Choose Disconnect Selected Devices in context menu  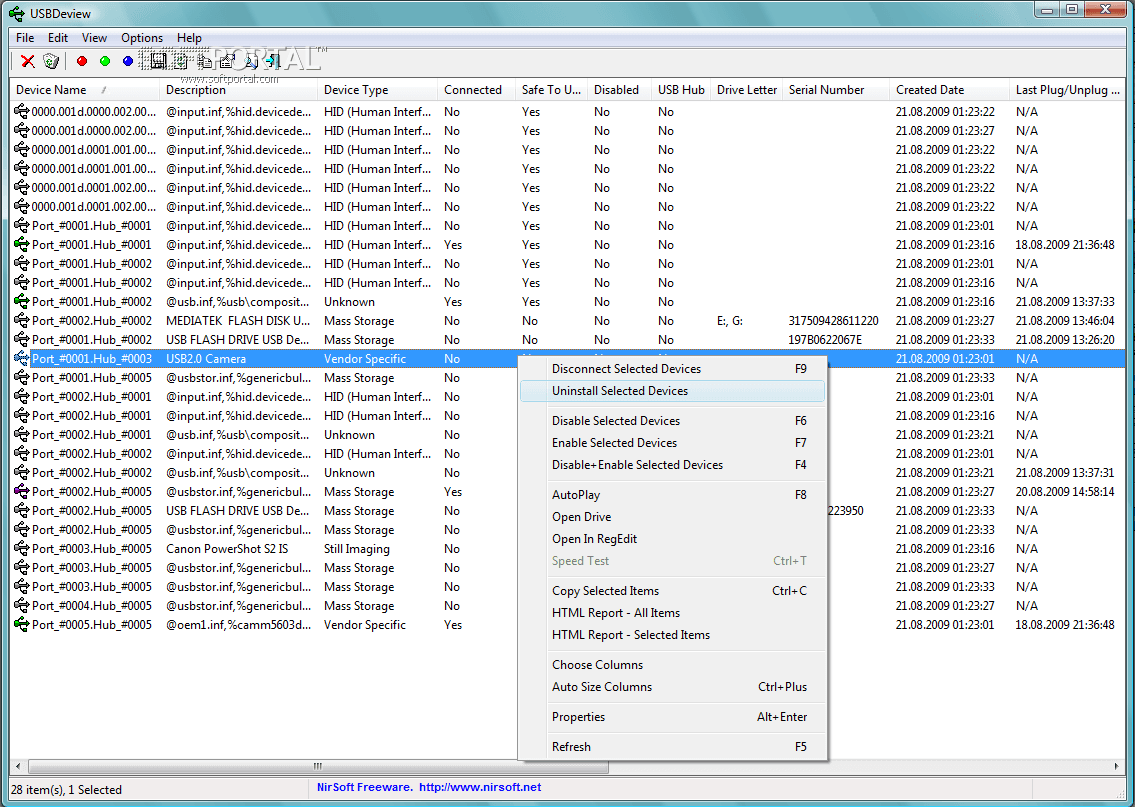pyautogui.click(x=672, y=369)
